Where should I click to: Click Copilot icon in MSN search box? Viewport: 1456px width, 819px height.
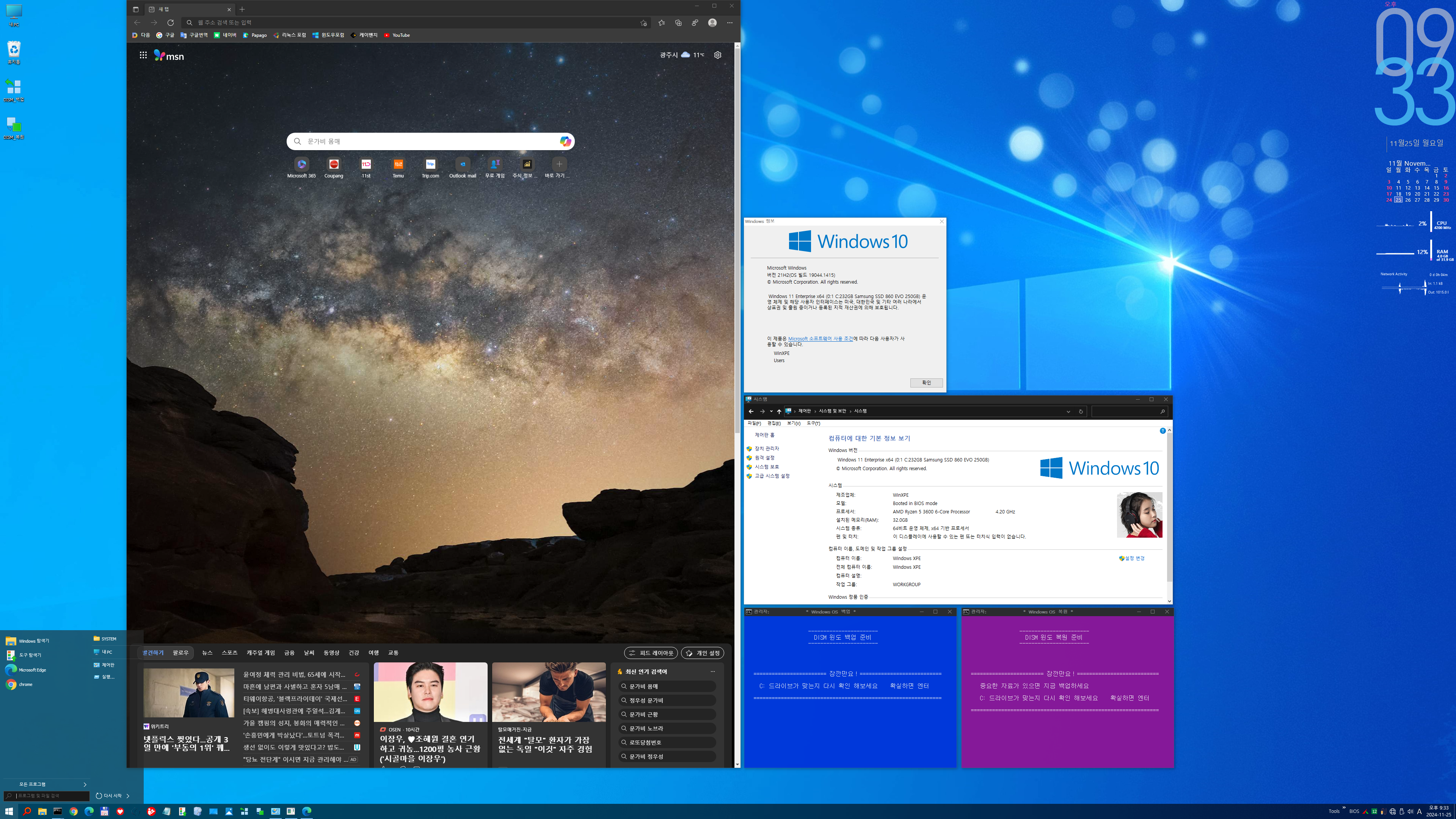(565, 141)
